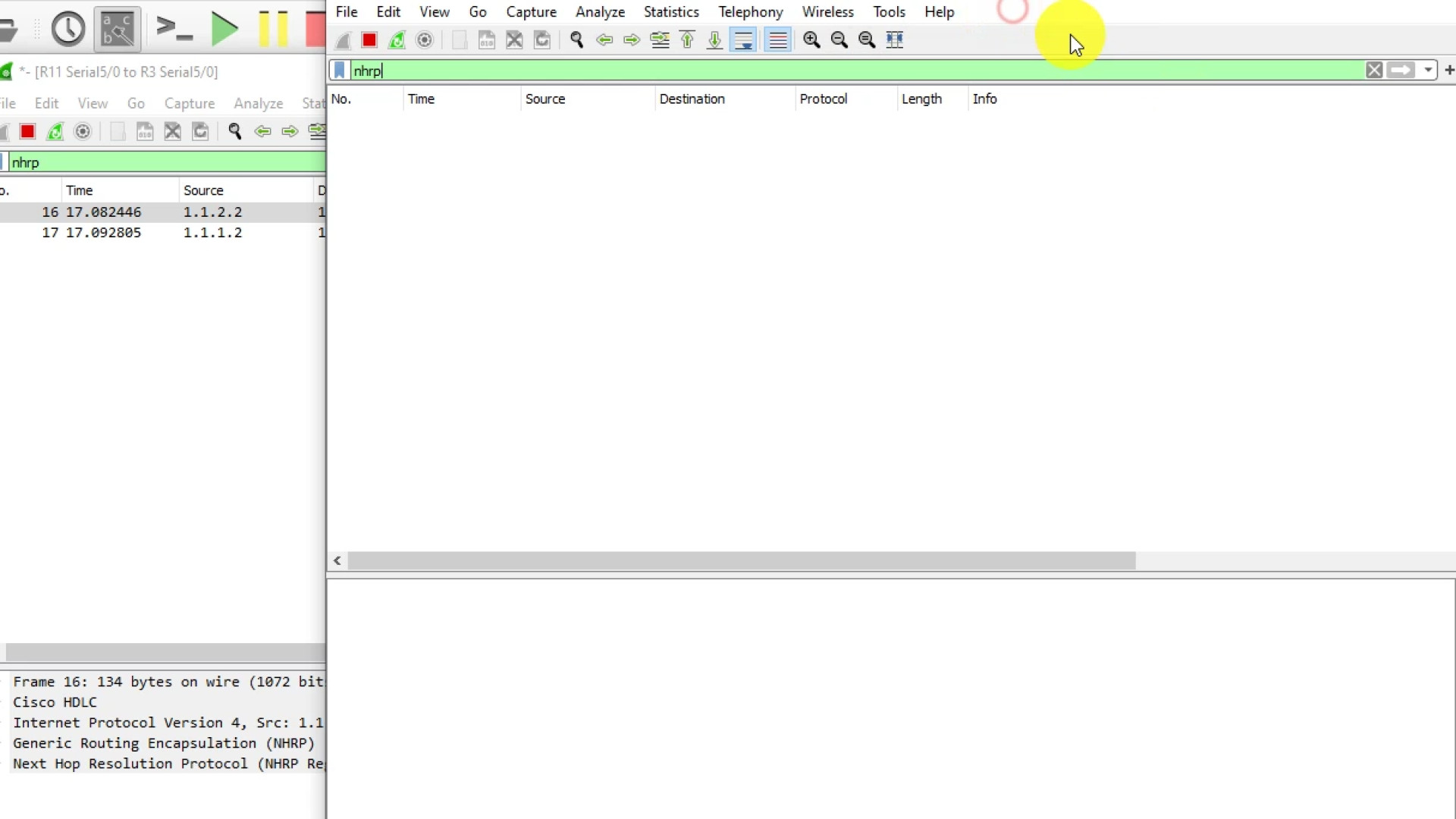Image resolution: width=1456 pixels, height=819 pixels.
Task: Clear the nhrp display filter
Action: coord(1373,71)
